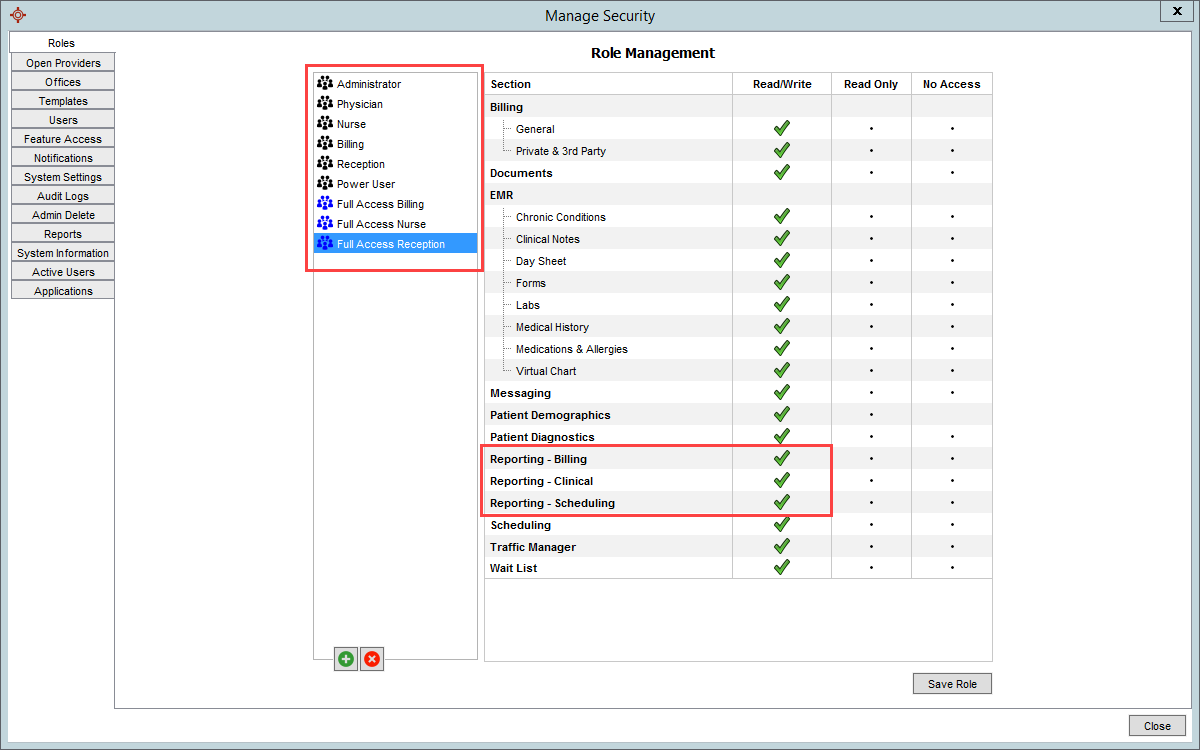Click the red X icon to remove a role

371,658
